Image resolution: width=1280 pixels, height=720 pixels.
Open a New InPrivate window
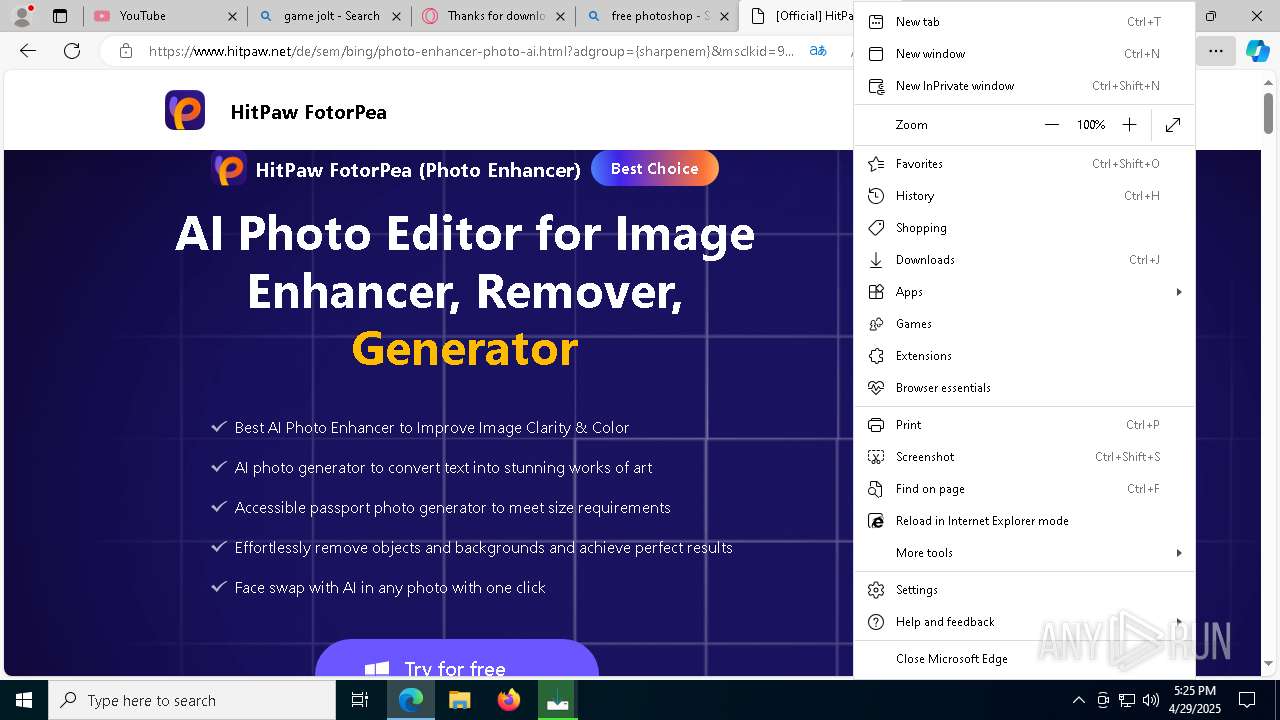(x=1024, y=86)
